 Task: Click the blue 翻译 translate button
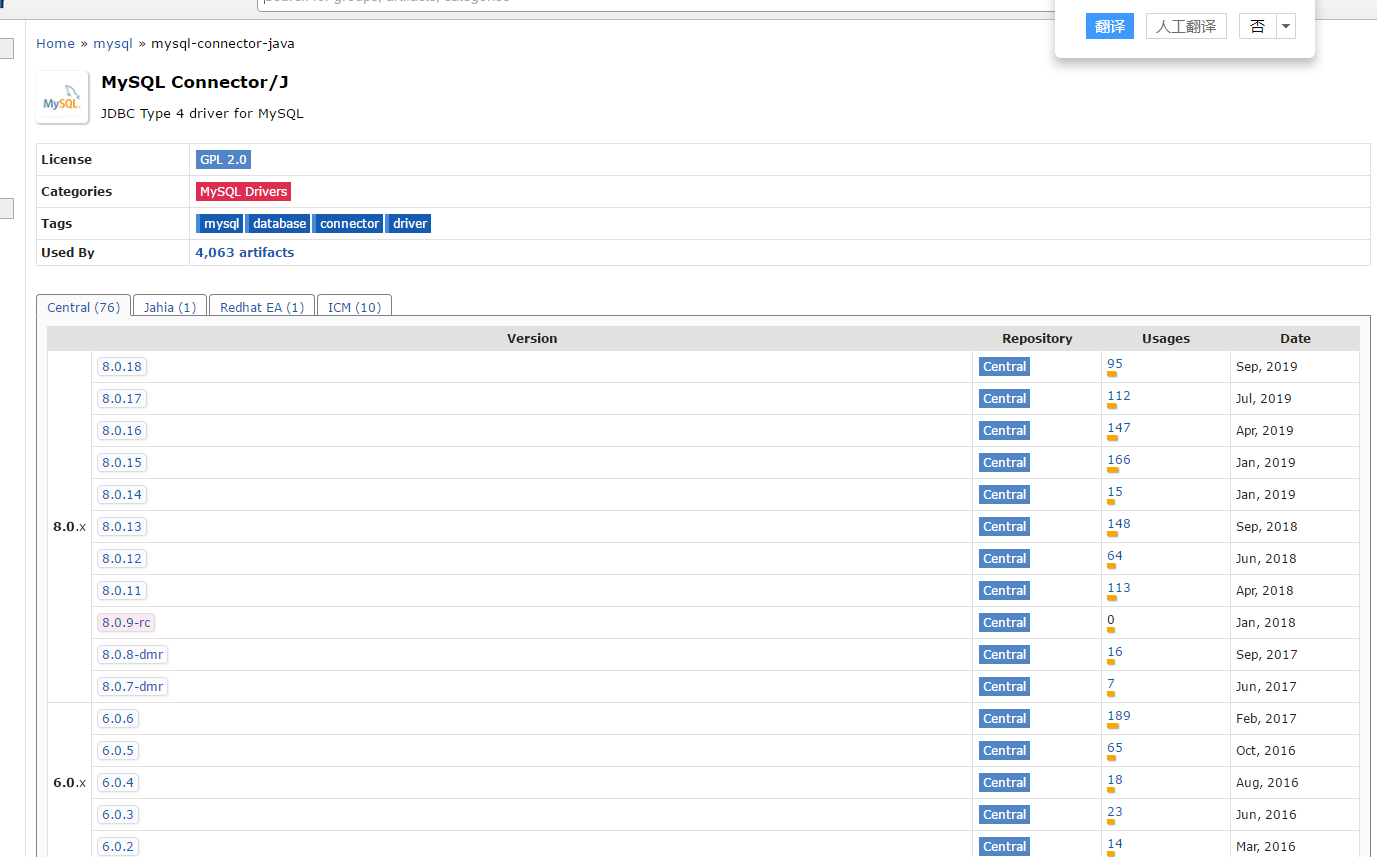coord(1110,26)
